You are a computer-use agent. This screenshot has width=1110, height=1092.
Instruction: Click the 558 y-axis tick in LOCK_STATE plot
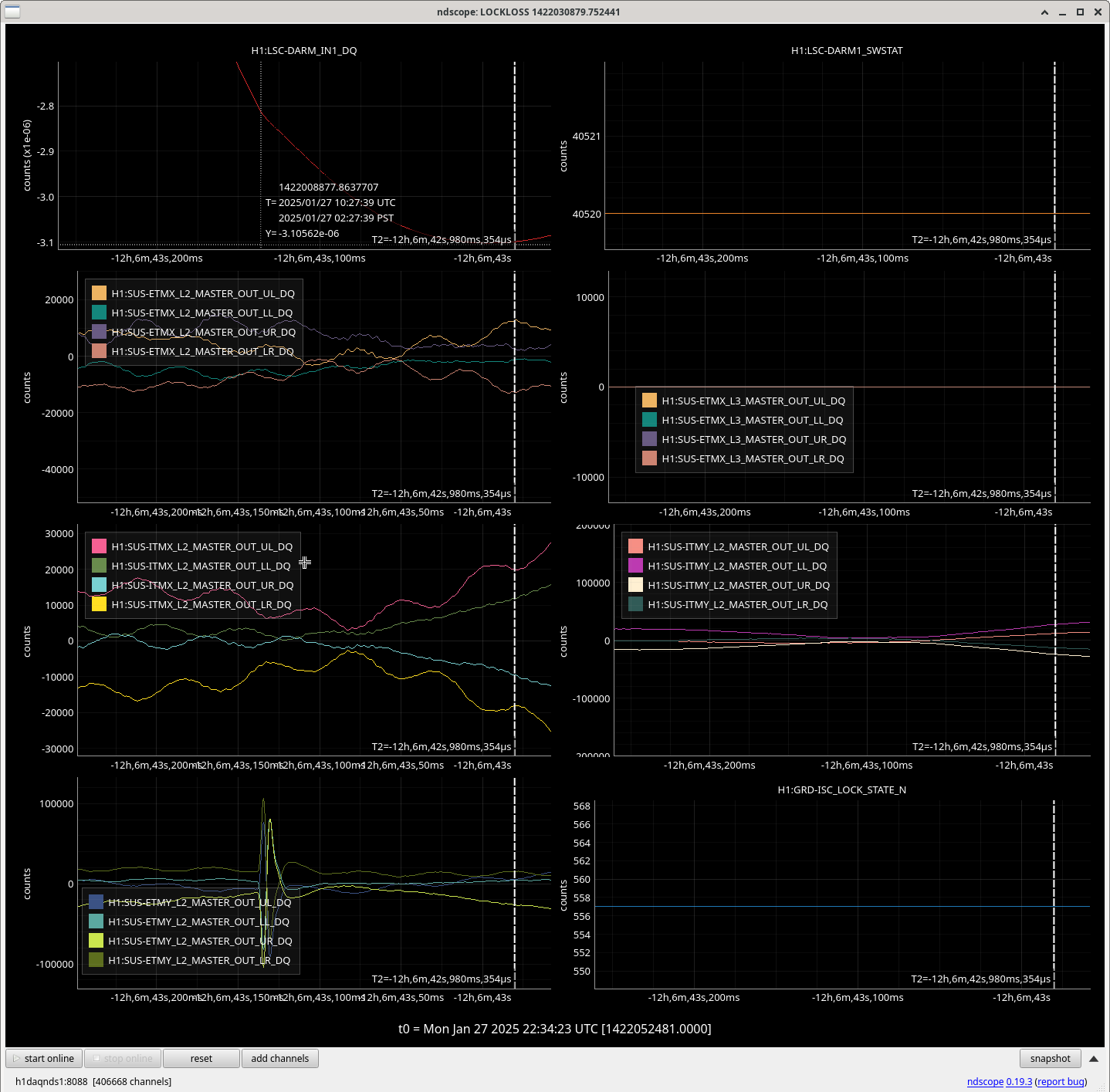[x=582, y=898]
